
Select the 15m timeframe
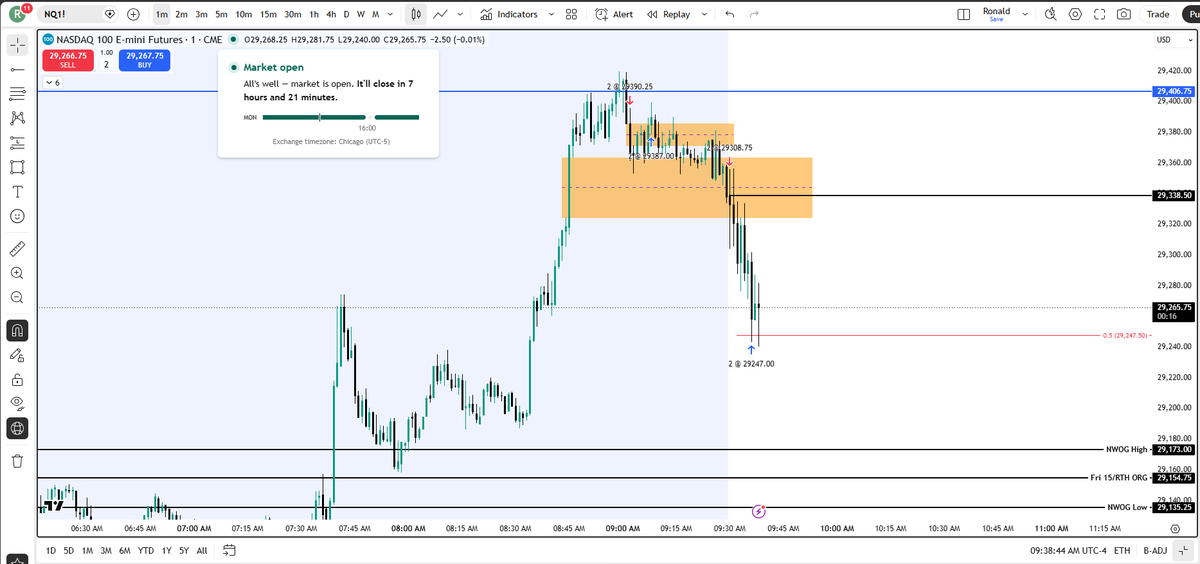coord(268,14)
